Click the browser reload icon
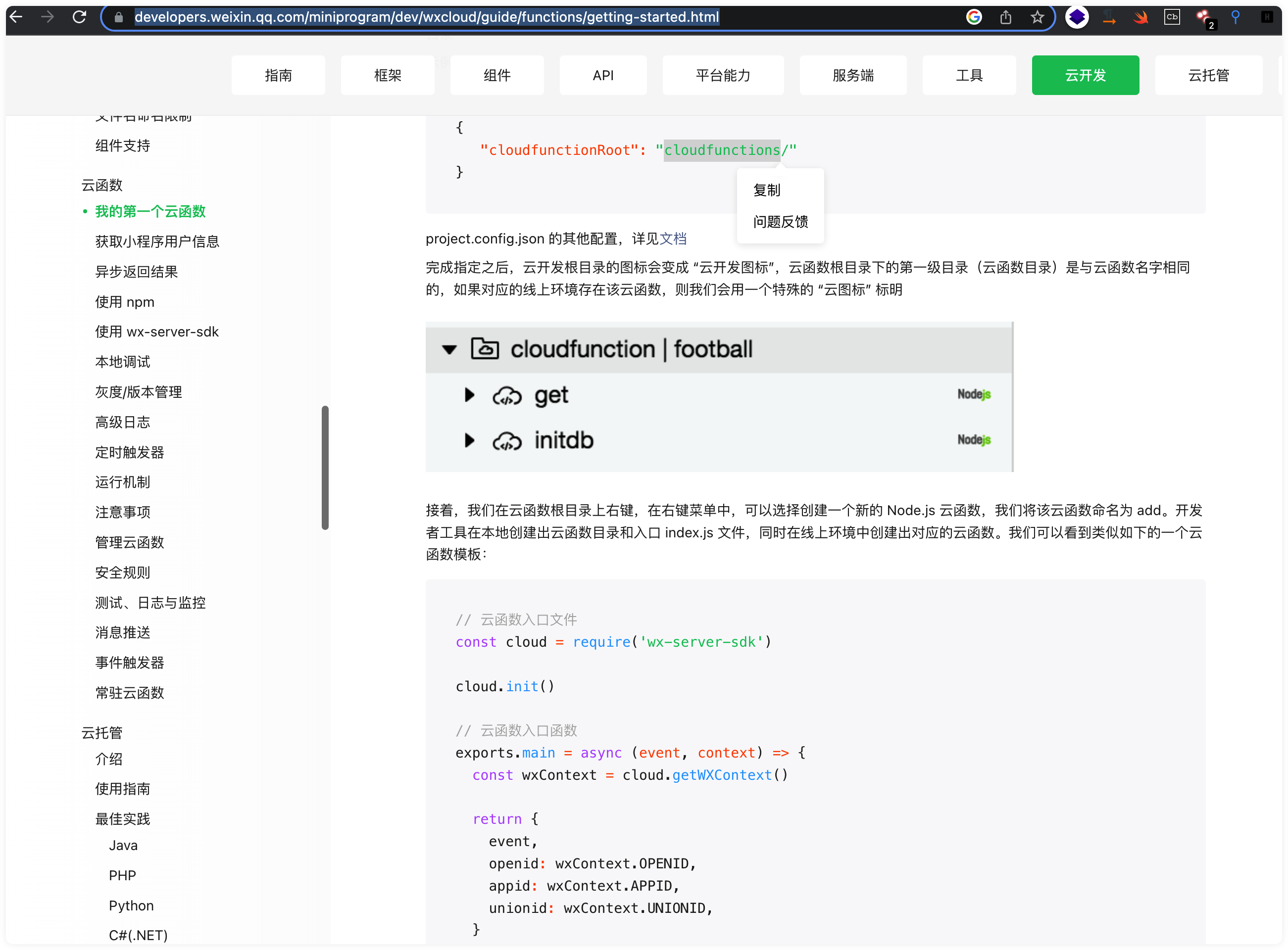Image resolution: width=1288 pixels, height=950 pixels. (x=79, y=17)
